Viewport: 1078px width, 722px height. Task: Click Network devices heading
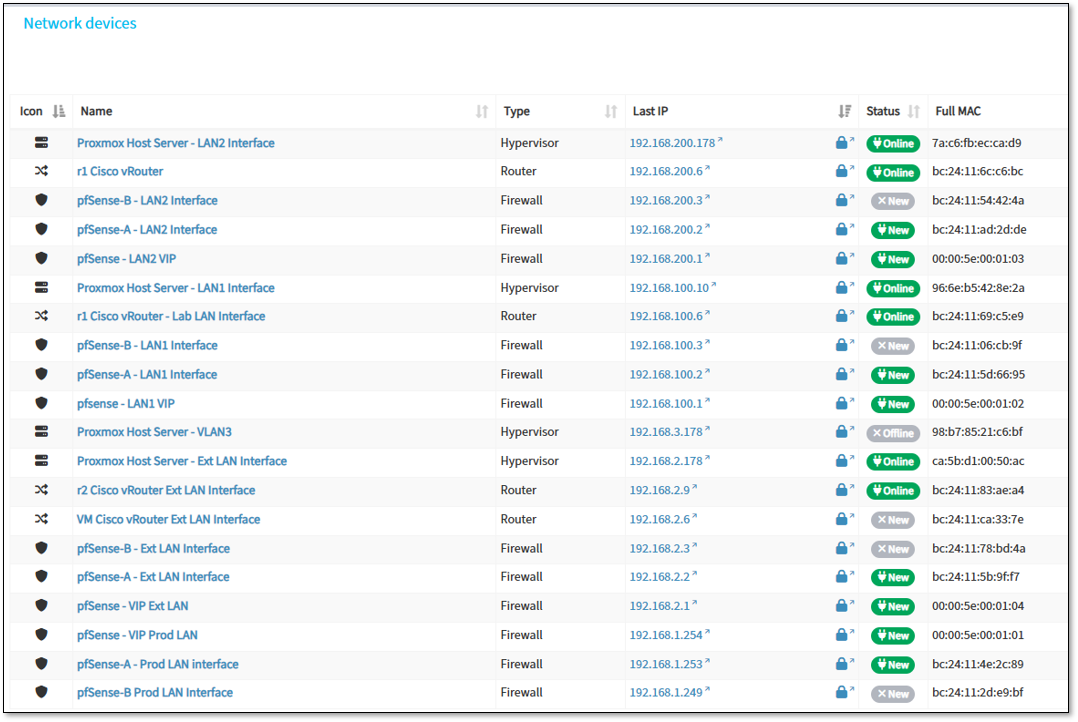click(80, 23)
